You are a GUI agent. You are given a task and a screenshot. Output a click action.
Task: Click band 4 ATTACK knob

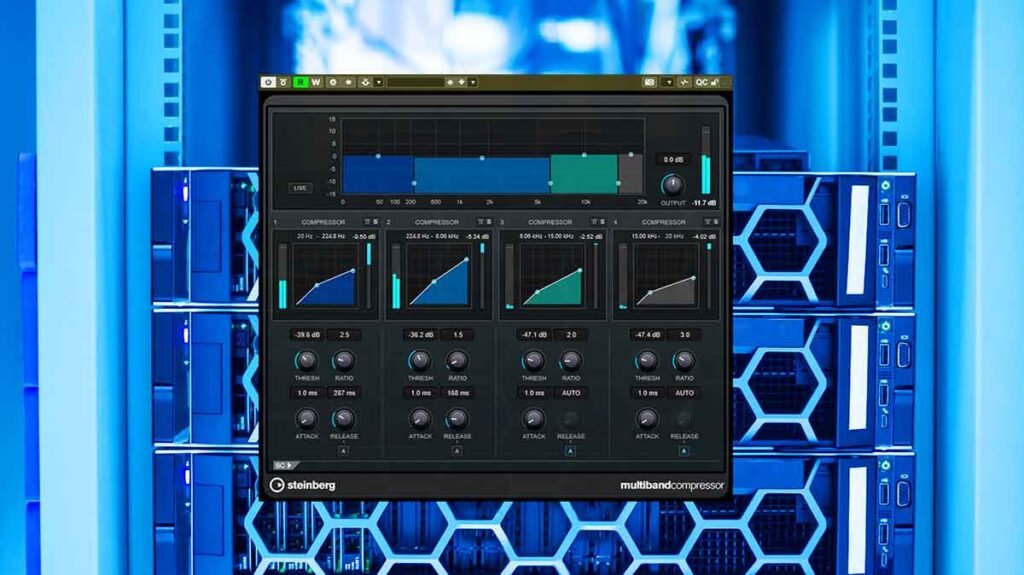pos(647,419)
